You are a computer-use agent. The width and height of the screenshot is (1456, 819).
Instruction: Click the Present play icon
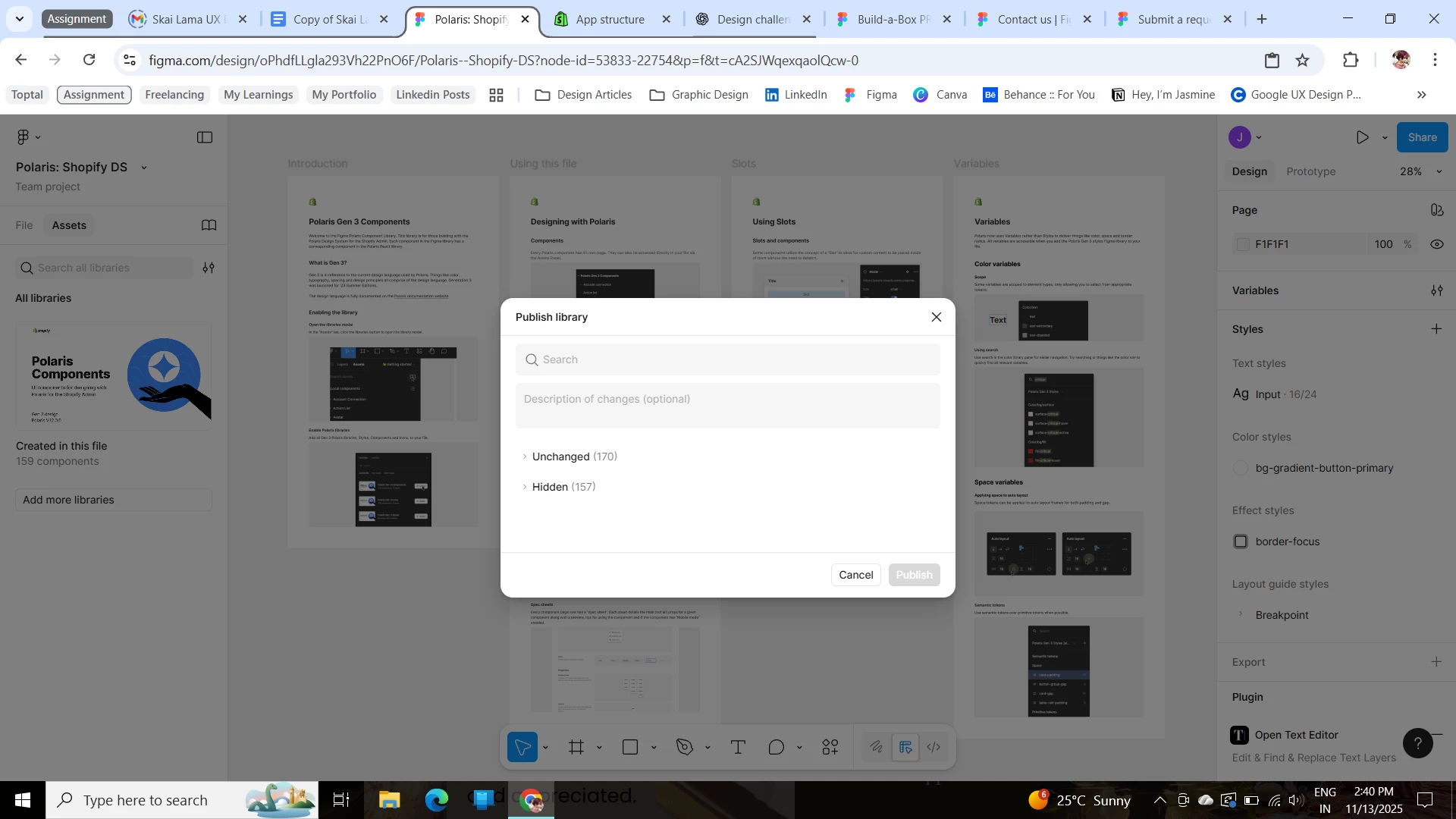tap(1363, 137)
